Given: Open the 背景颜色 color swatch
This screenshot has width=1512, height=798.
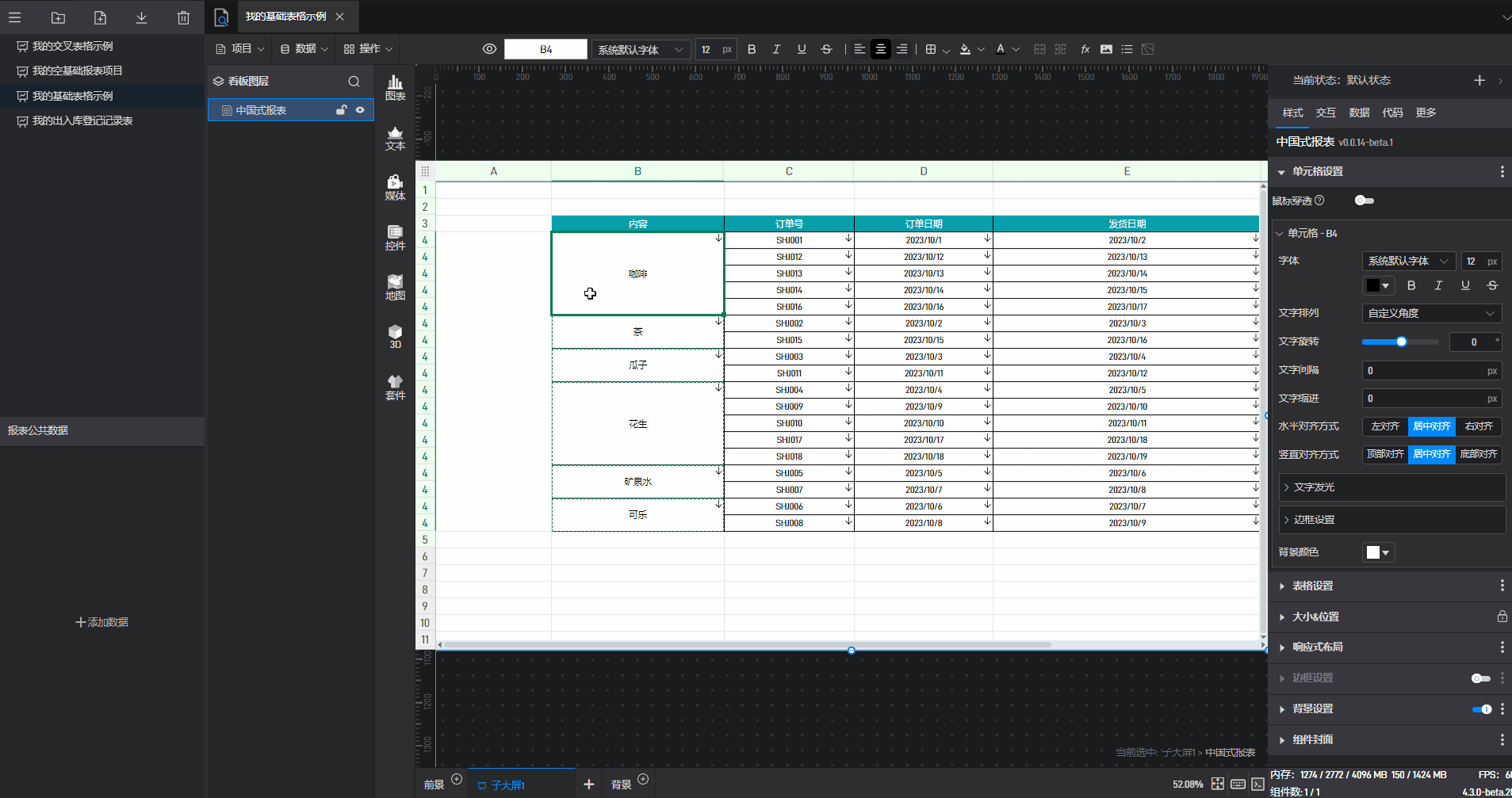Looking at the screenshot, I should tap(1377, 552).
